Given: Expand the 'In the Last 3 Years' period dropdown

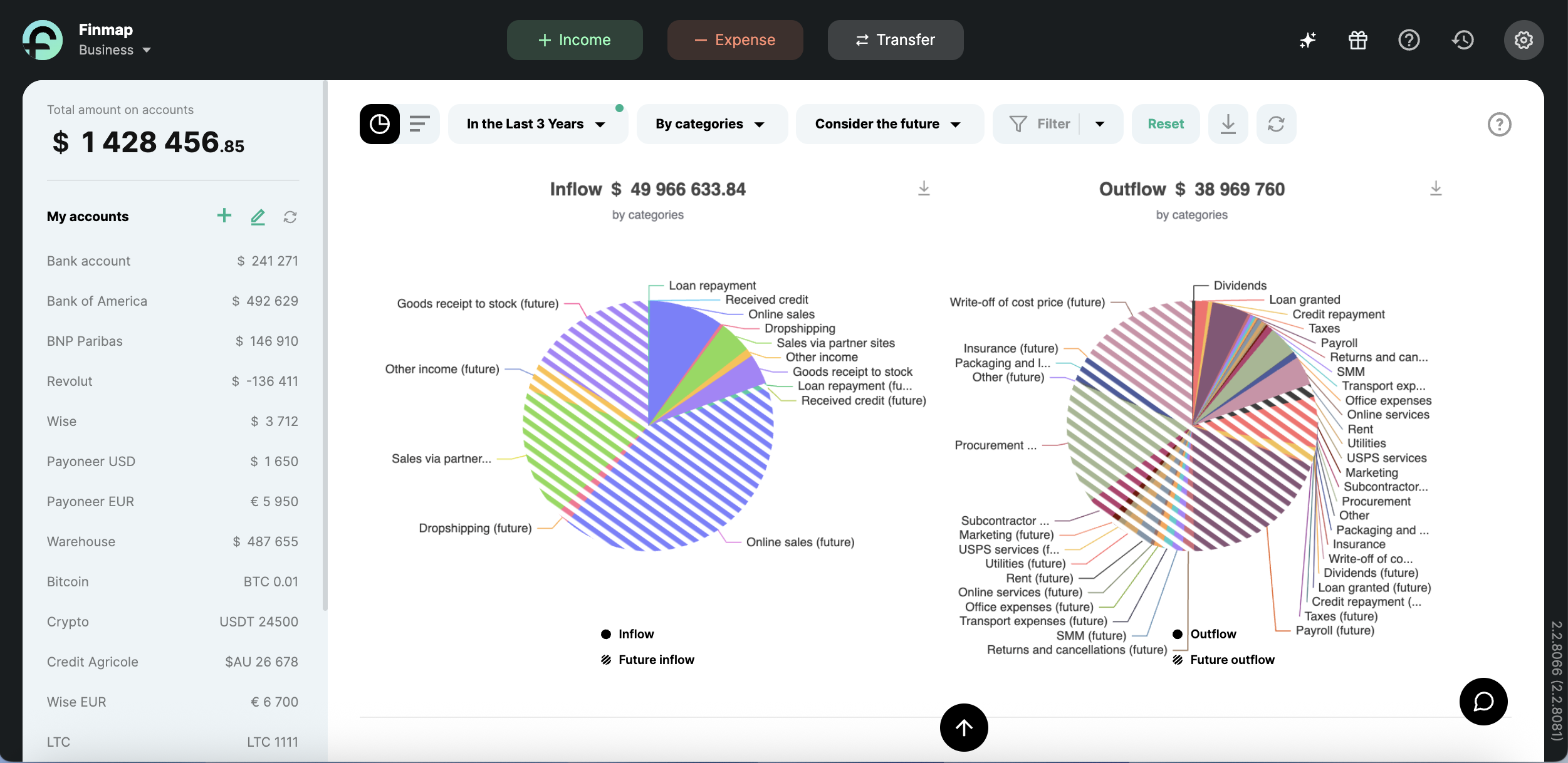Looking at the screenshot, I should click(x=536, y=124).
